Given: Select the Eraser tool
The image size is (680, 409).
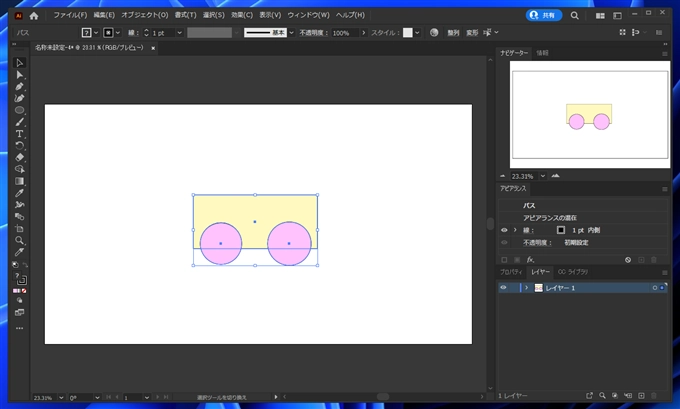Looking at the screenshot, I should coord(19,157).
